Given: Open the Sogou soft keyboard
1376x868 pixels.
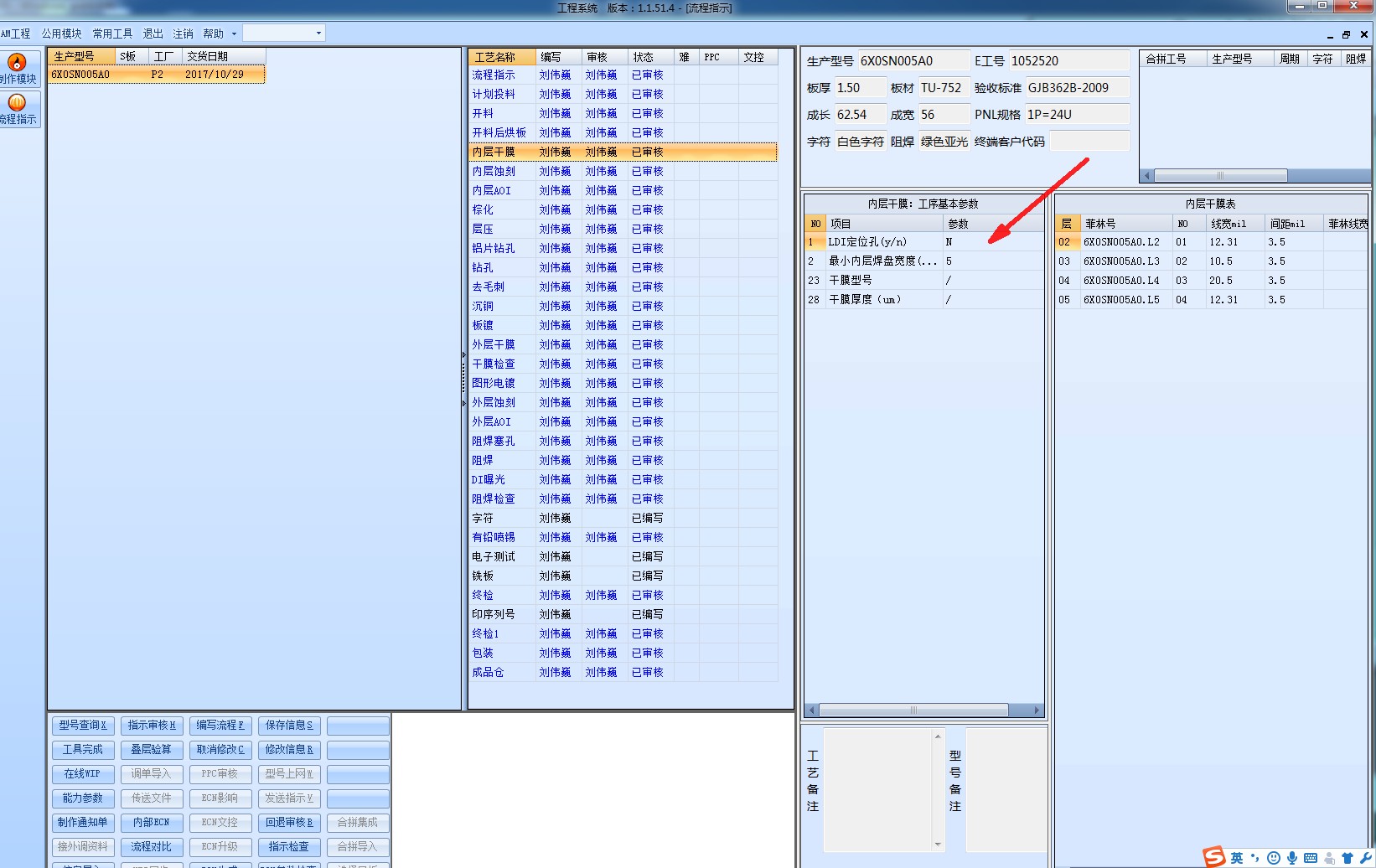Looking at the screenshot, I should pos(1311,858).
